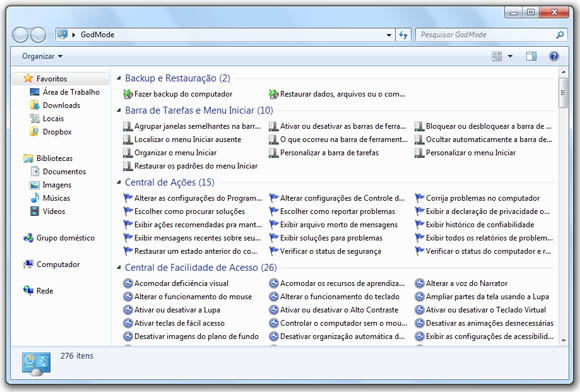Open 'Desativar as animações desnecessárias'
Viewport: 580px width, 392px height.
coord(484,323)
